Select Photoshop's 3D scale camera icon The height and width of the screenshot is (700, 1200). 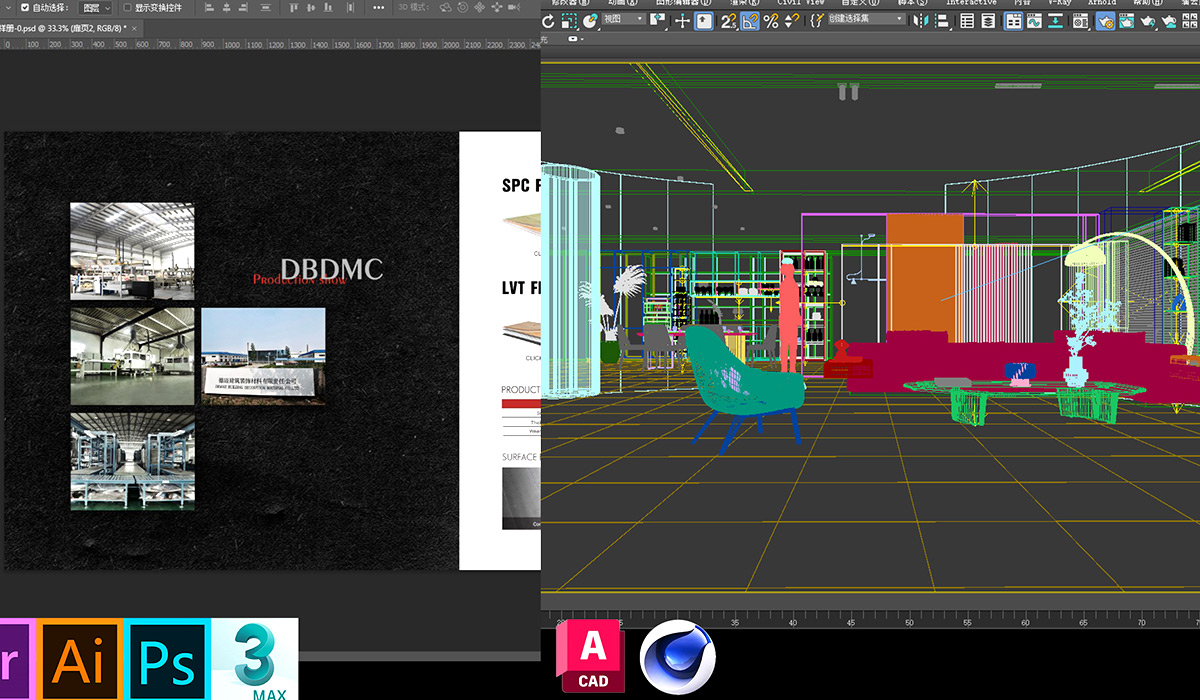click(x=514, y=7)
